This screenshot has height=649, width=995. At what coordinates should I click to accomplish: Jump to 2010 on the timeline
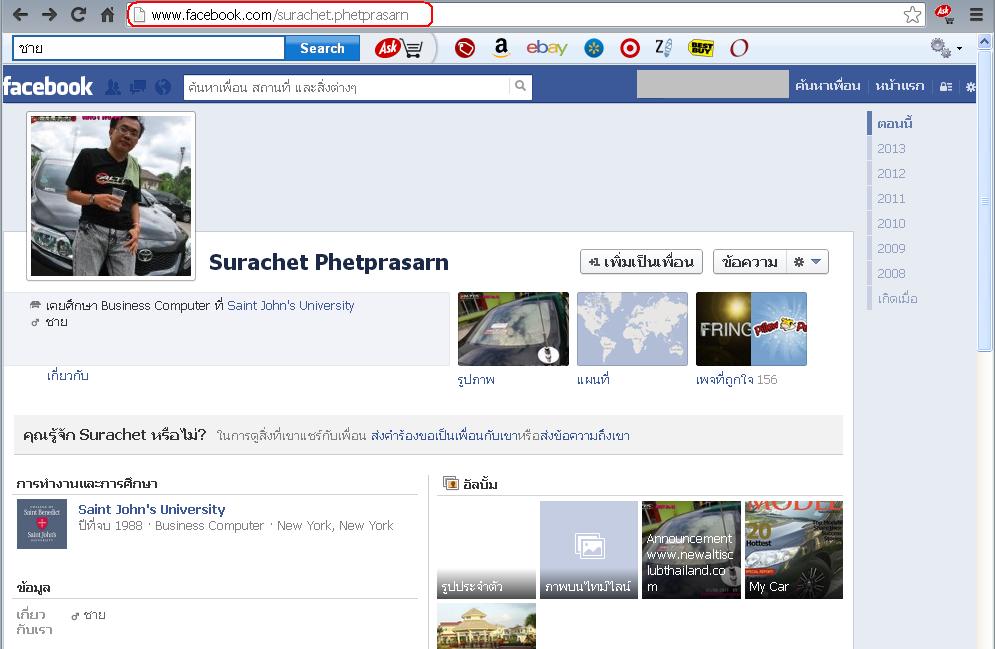point(891,223)
